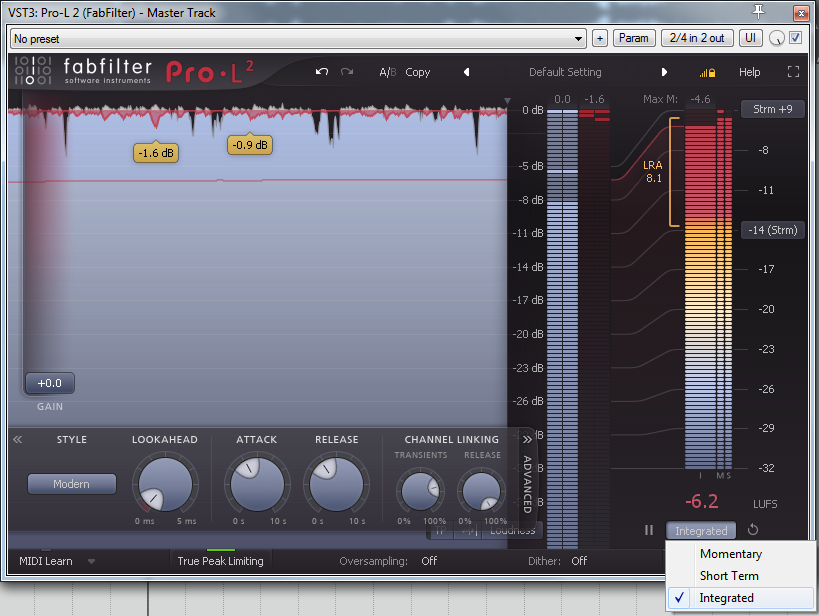Click the -0.9 dB peak label
819x616 pixels.
(x=250, y=145)
